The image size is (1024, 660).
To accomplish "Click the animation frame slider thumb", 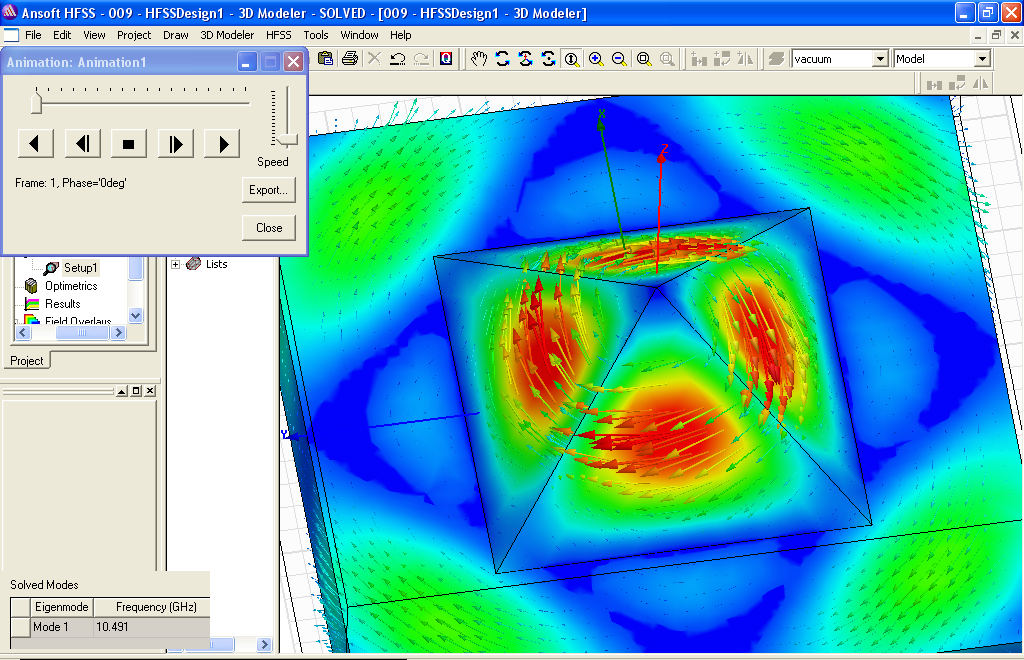I will tap(37, 103).
